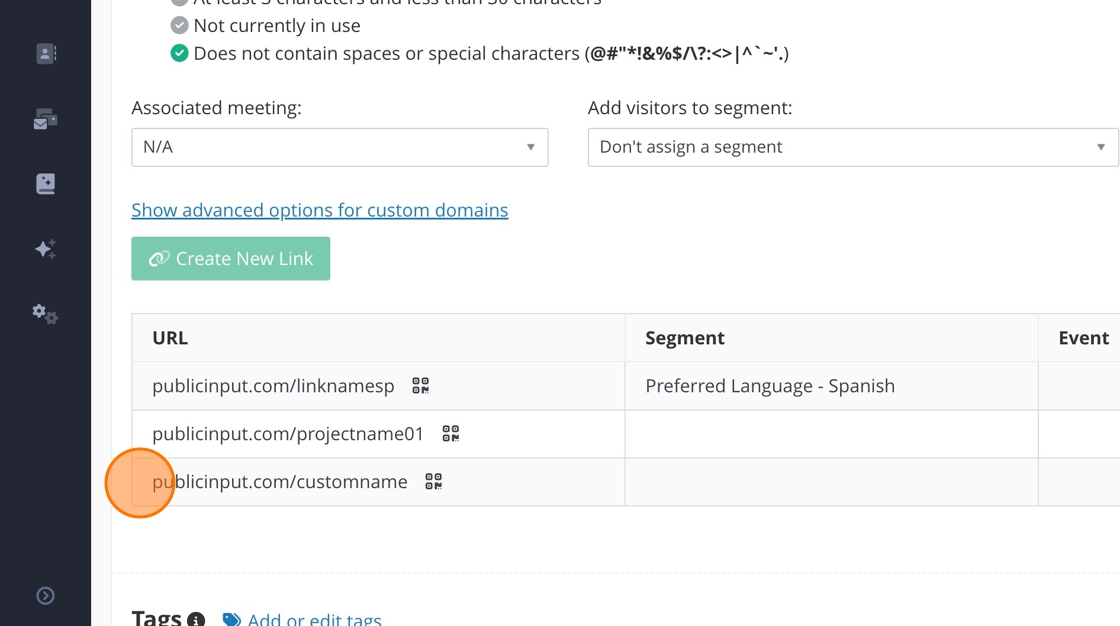
Task: Open the contacts address book sidebar icon
Action: tap(46, 54)
